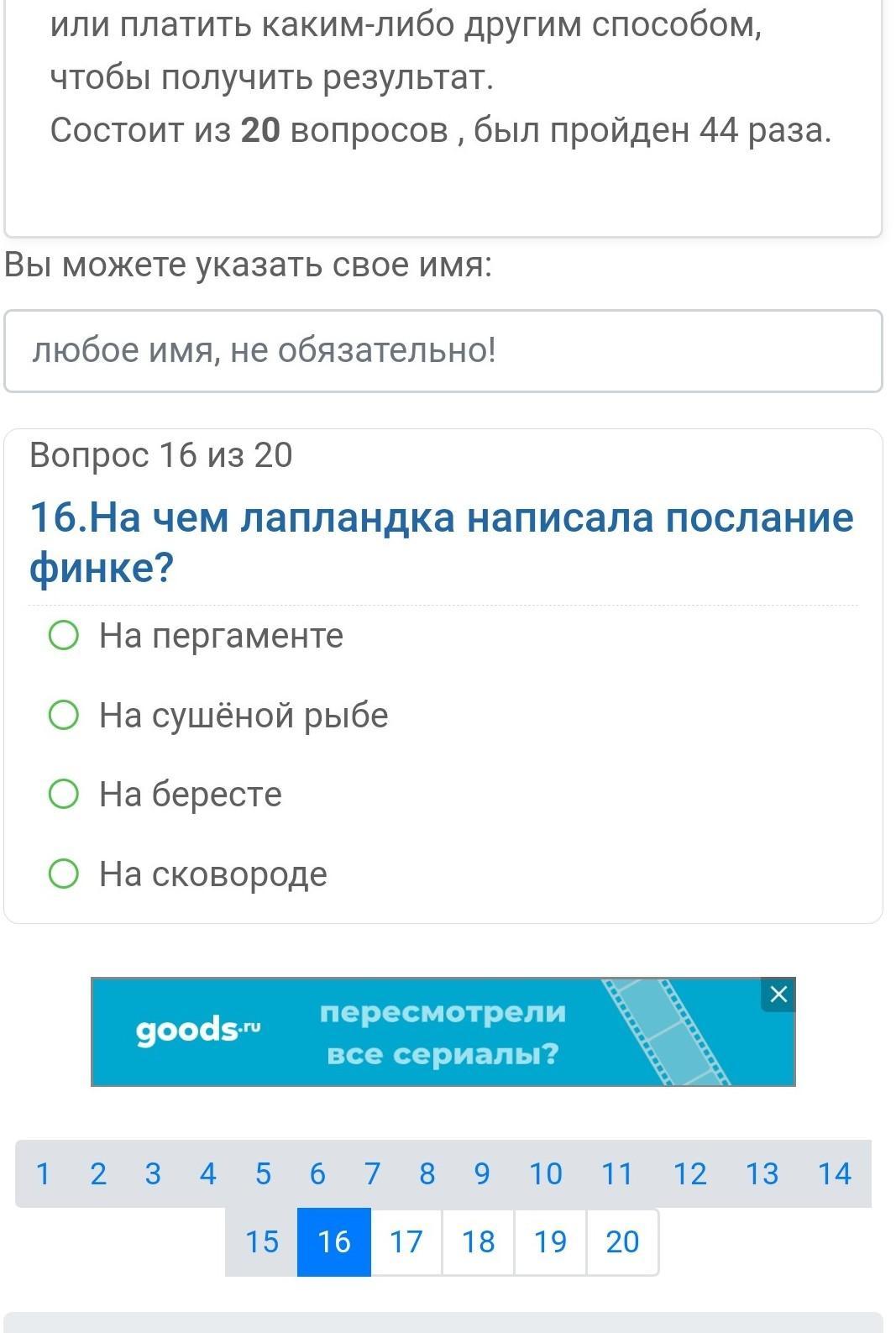896x1333 pixels.
Task: Advance to question 17
Action: (x=406, y=1241)
